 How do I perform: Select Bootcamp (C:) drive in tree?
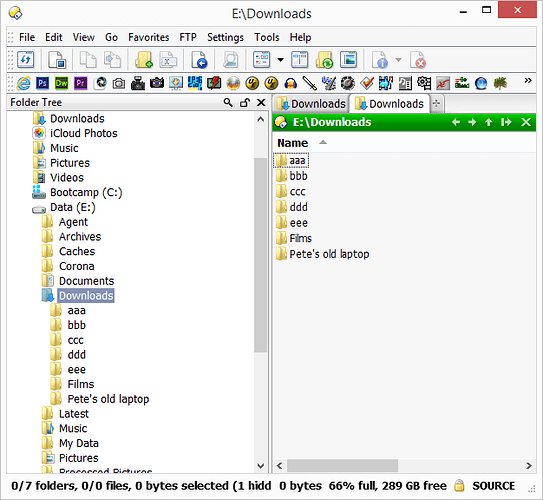click(77, 193)
